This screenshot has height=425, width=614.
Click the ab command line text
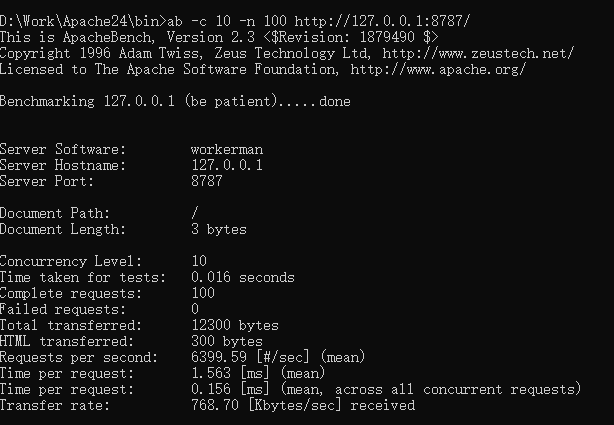[319, 21]
